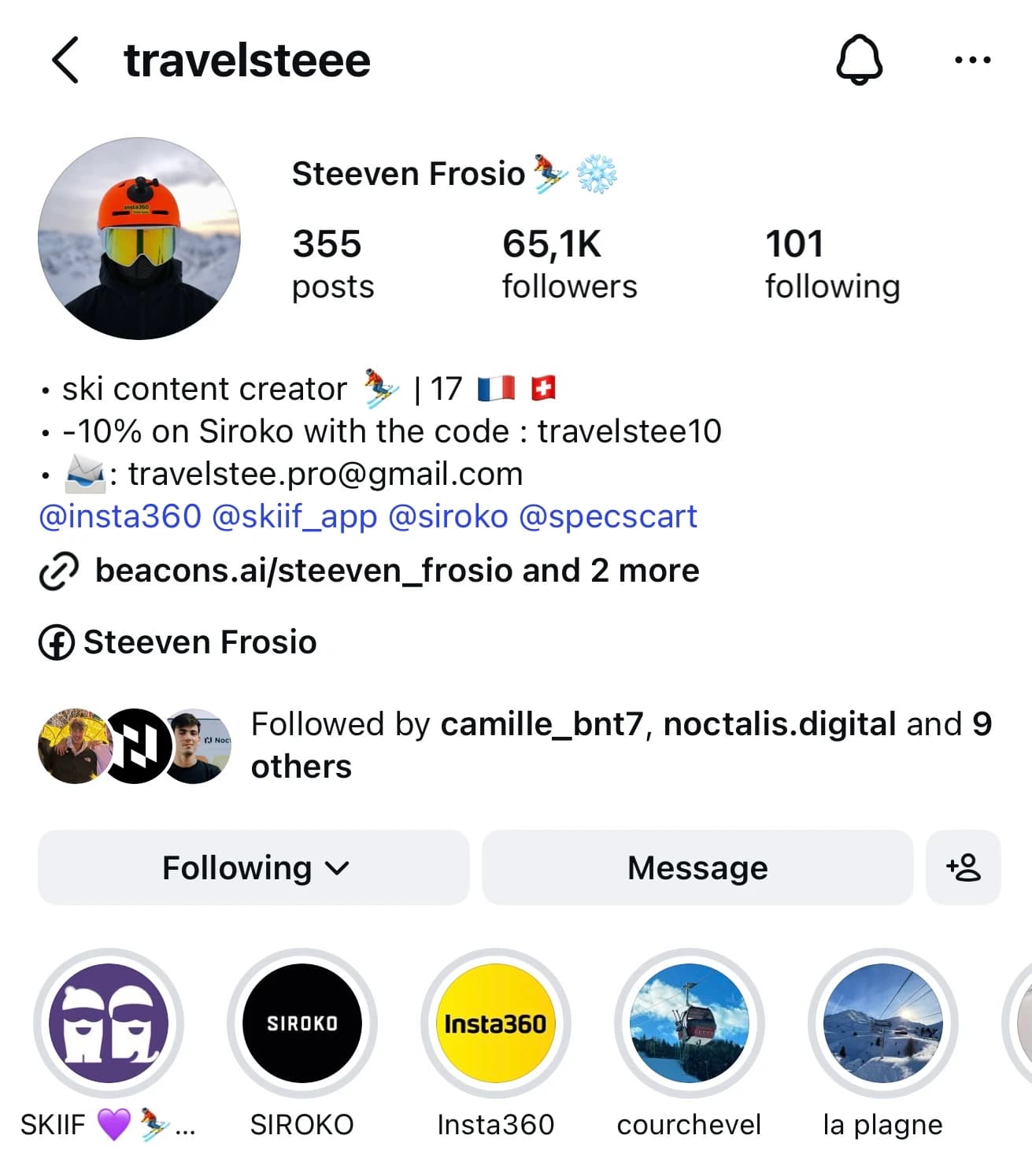
Task: View the 65,1K followers list
Action: point(570,264)
